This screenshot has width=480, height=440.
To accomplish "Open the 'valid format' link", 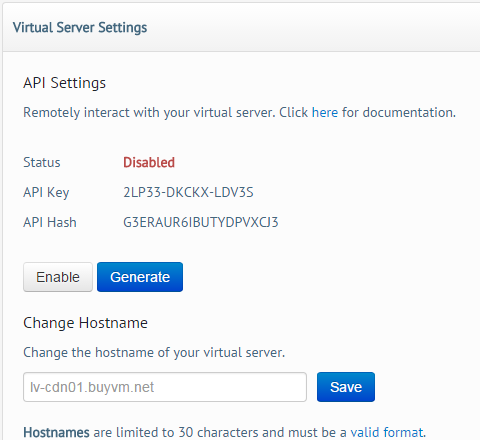I will tap(387, 432).
